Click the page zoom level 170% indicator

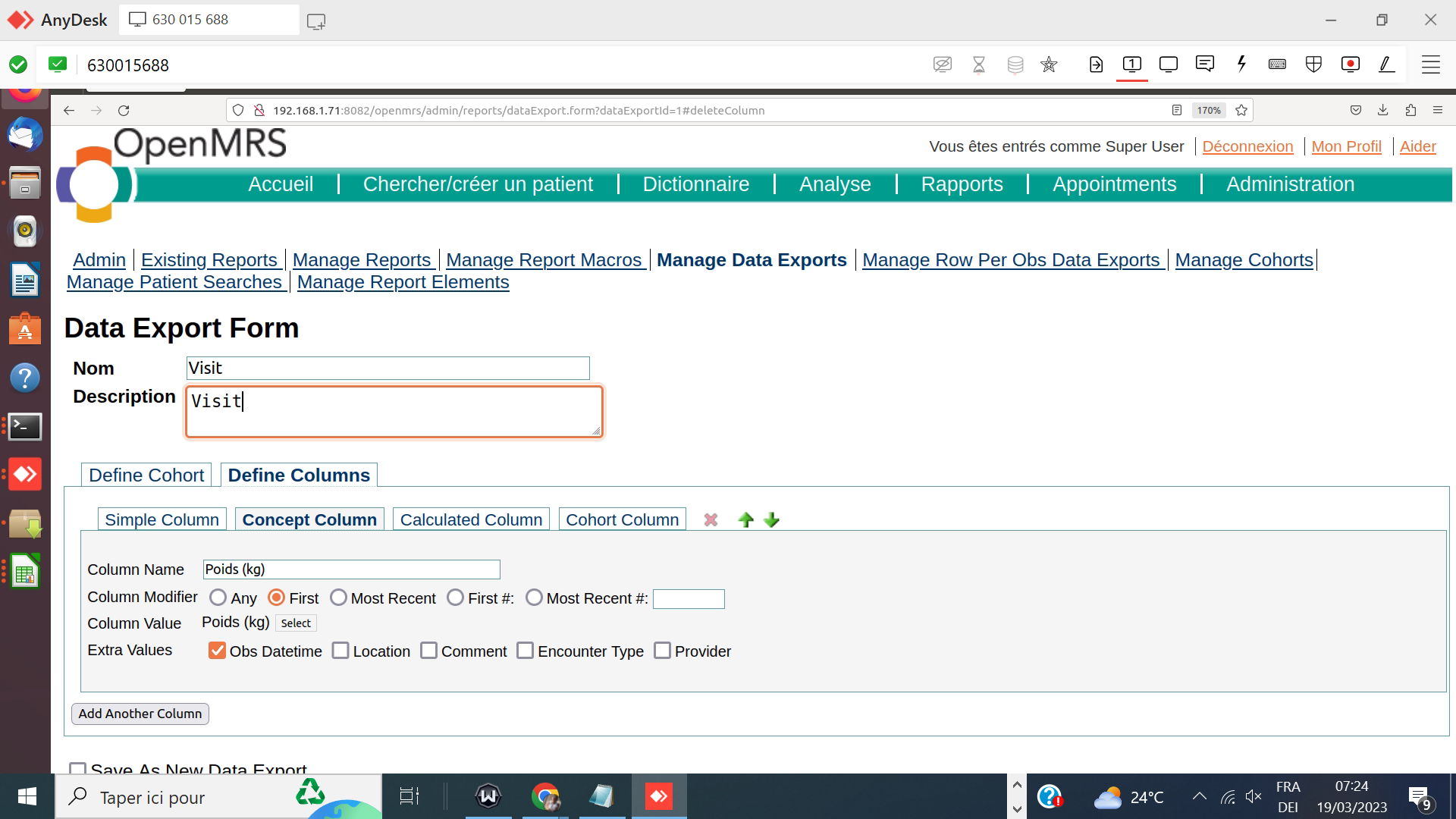click(1209, 110)
